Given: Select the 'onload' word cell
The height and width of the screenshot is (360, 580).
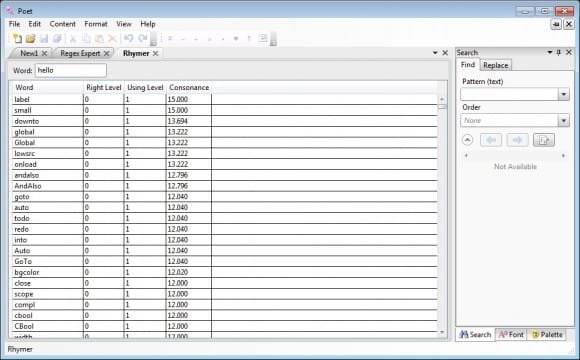Looking at the screenshot, I should click(x=47, y=164).
